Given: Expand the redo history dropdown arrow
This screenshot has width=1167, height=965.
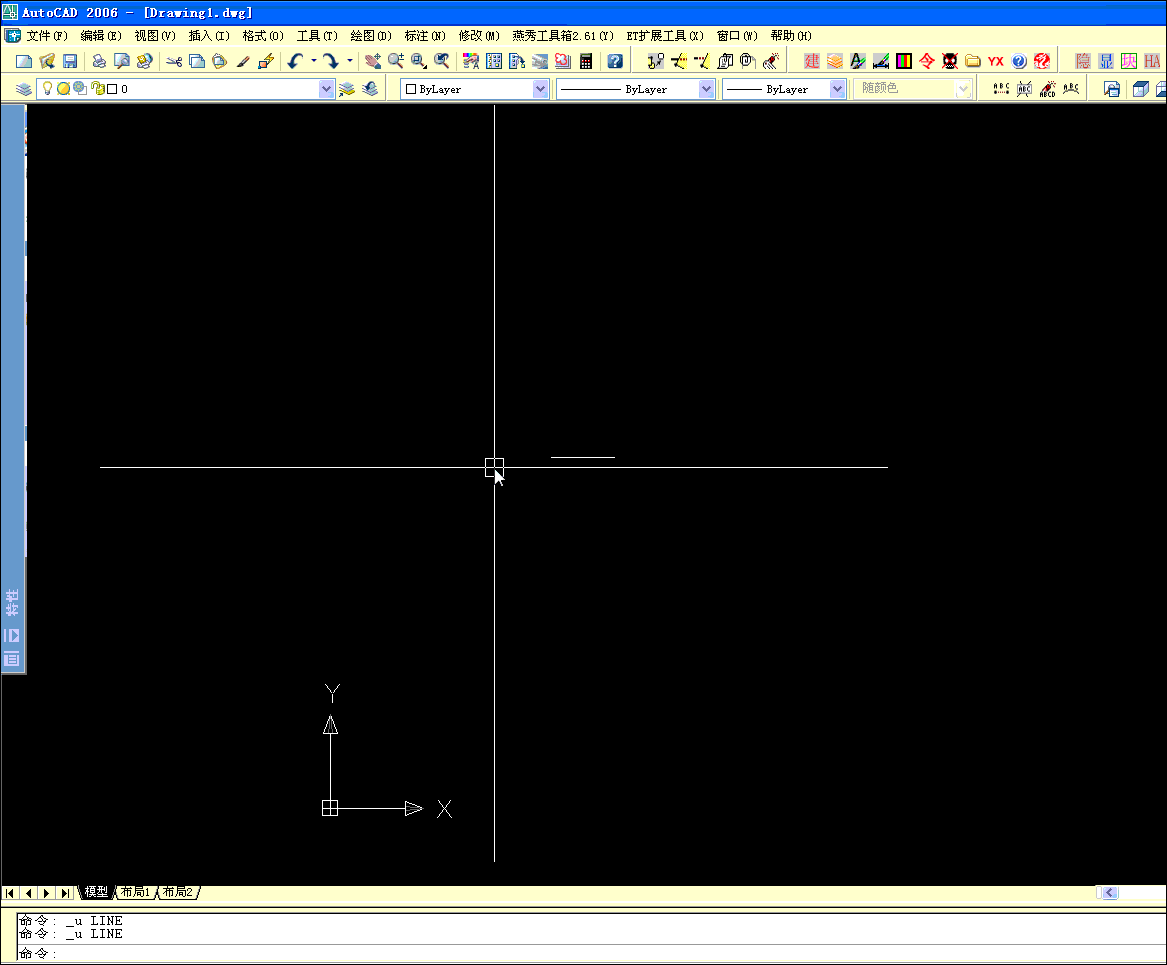Looking at the screenshot, I should coord(350,61).
